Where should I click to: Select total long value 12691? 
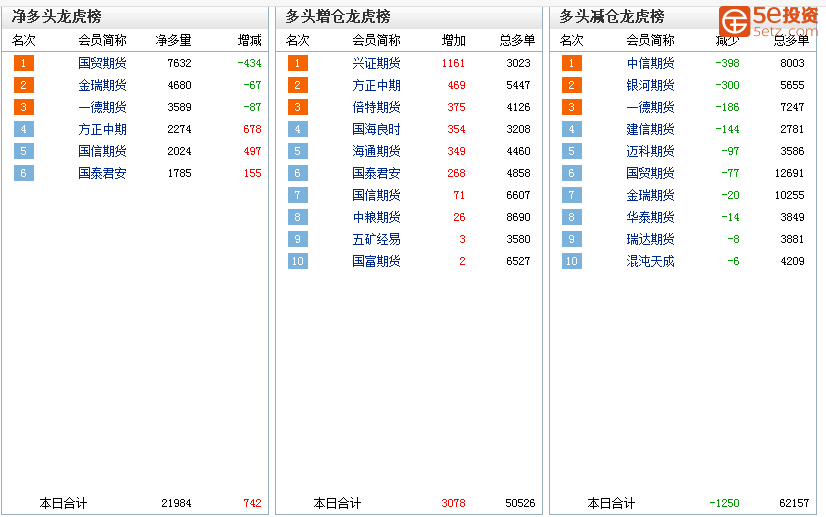click(789, 173)
